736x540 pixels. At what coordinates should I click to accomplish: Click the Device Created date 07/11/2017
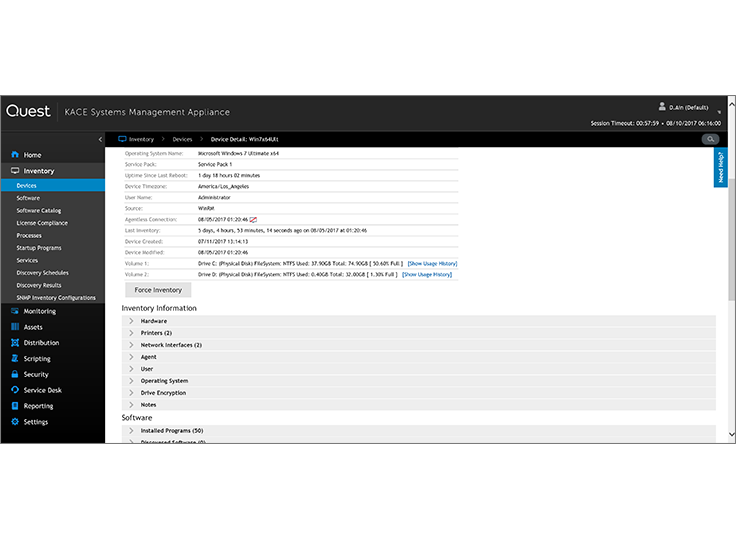[223, 241]
